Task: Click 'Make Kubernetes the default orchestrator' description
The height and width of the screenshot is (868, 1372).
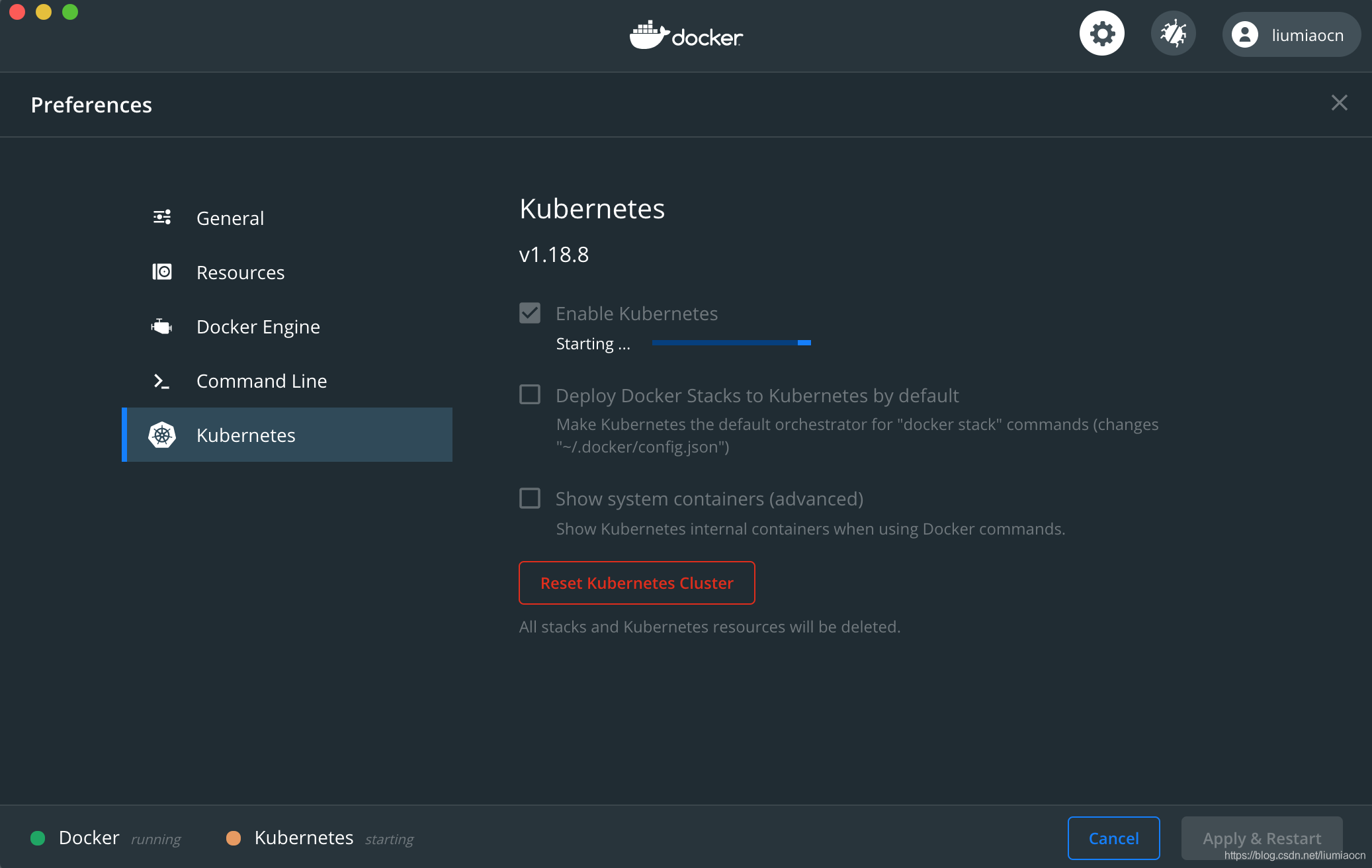Action: pos(857,435)
